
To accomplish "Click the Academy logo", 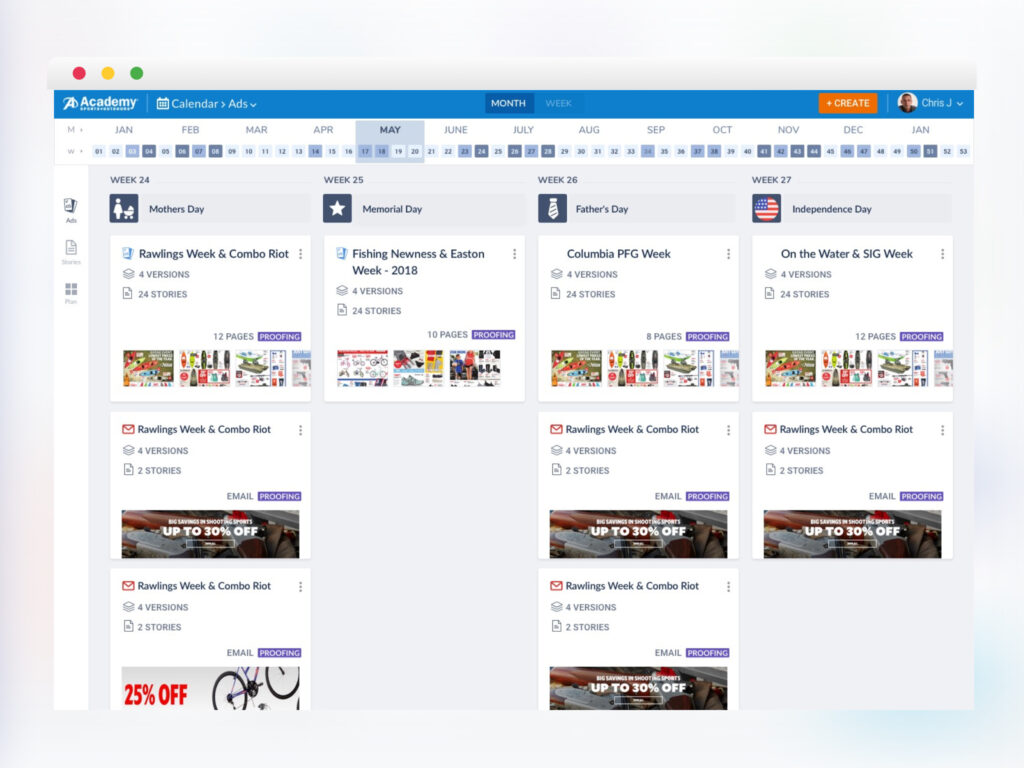I will click(x=100, y=103).
